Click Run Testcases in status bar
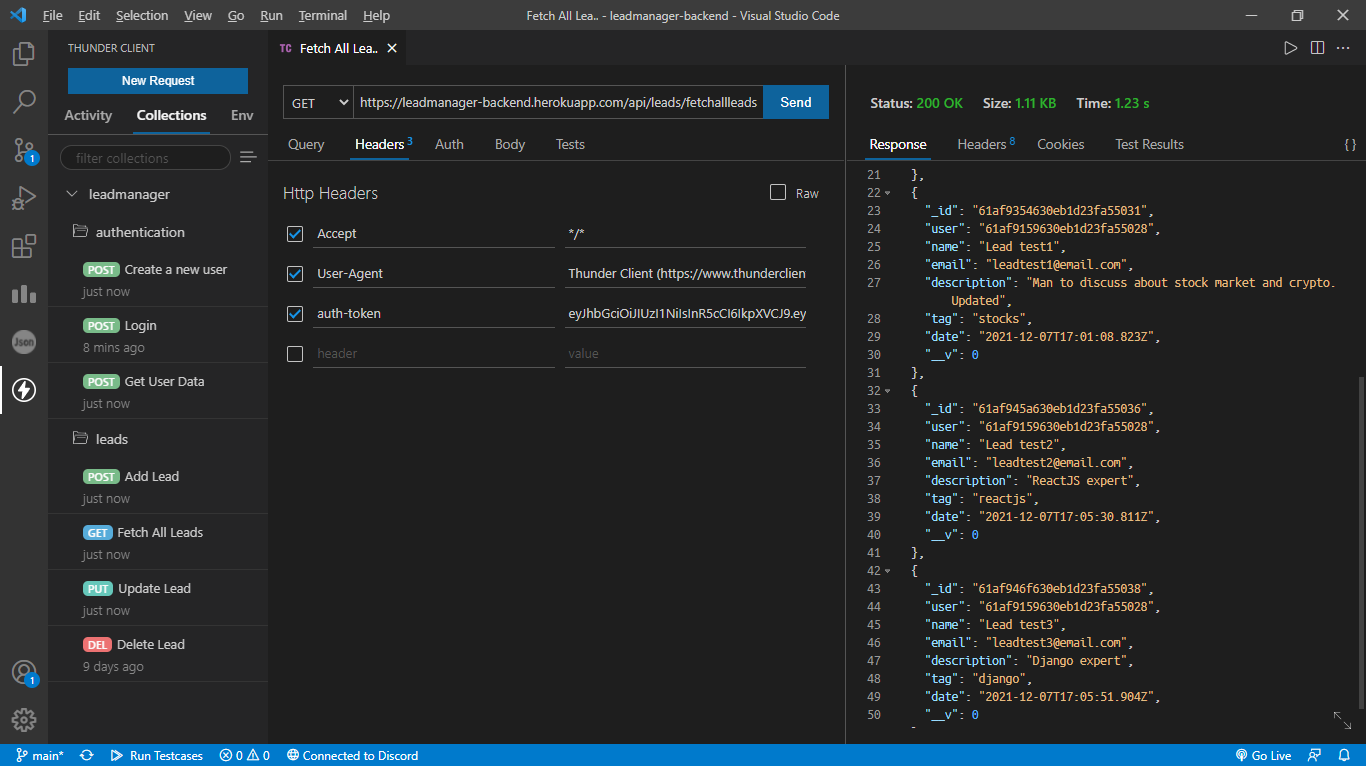The width and height of the screenshot is (1366, 766). tap(156, 756)
